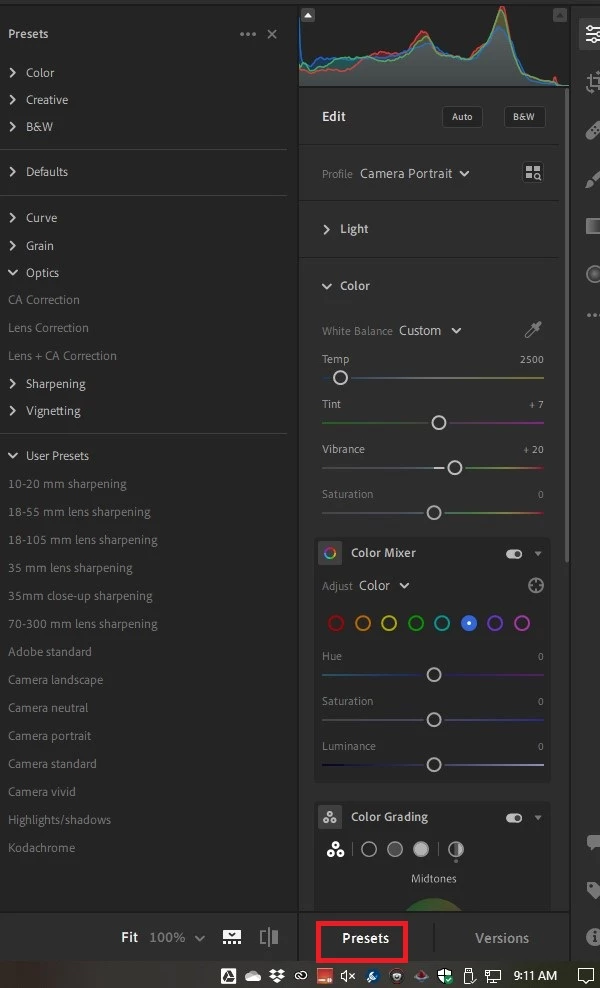Select the Healing bandage tool
This screenshot has height=988, width=600.
tap(592, 131)
